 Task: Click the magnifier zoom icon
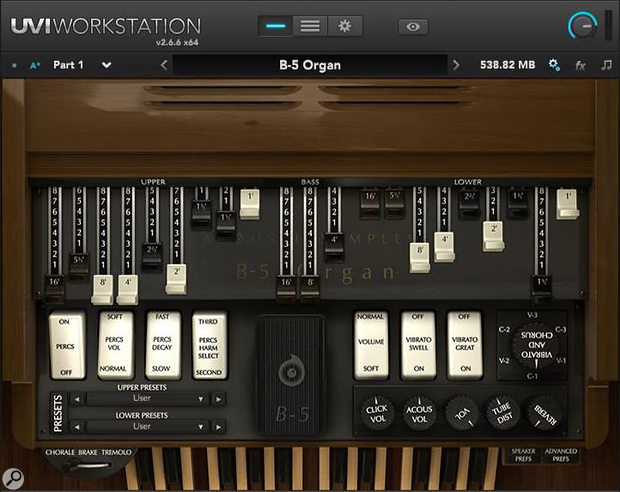(x=13, y=479)
